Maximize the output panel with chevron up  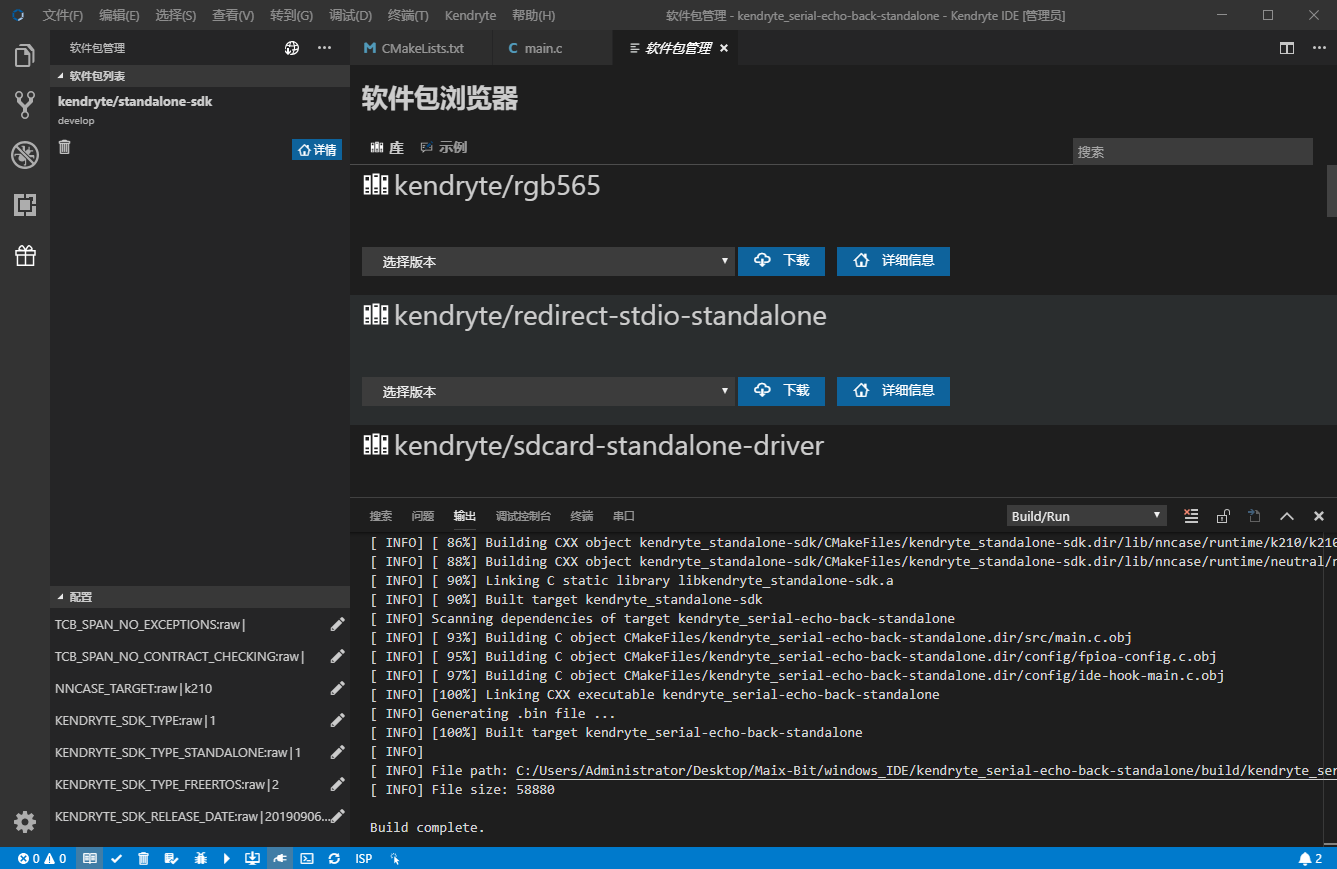pos(1287,516)
